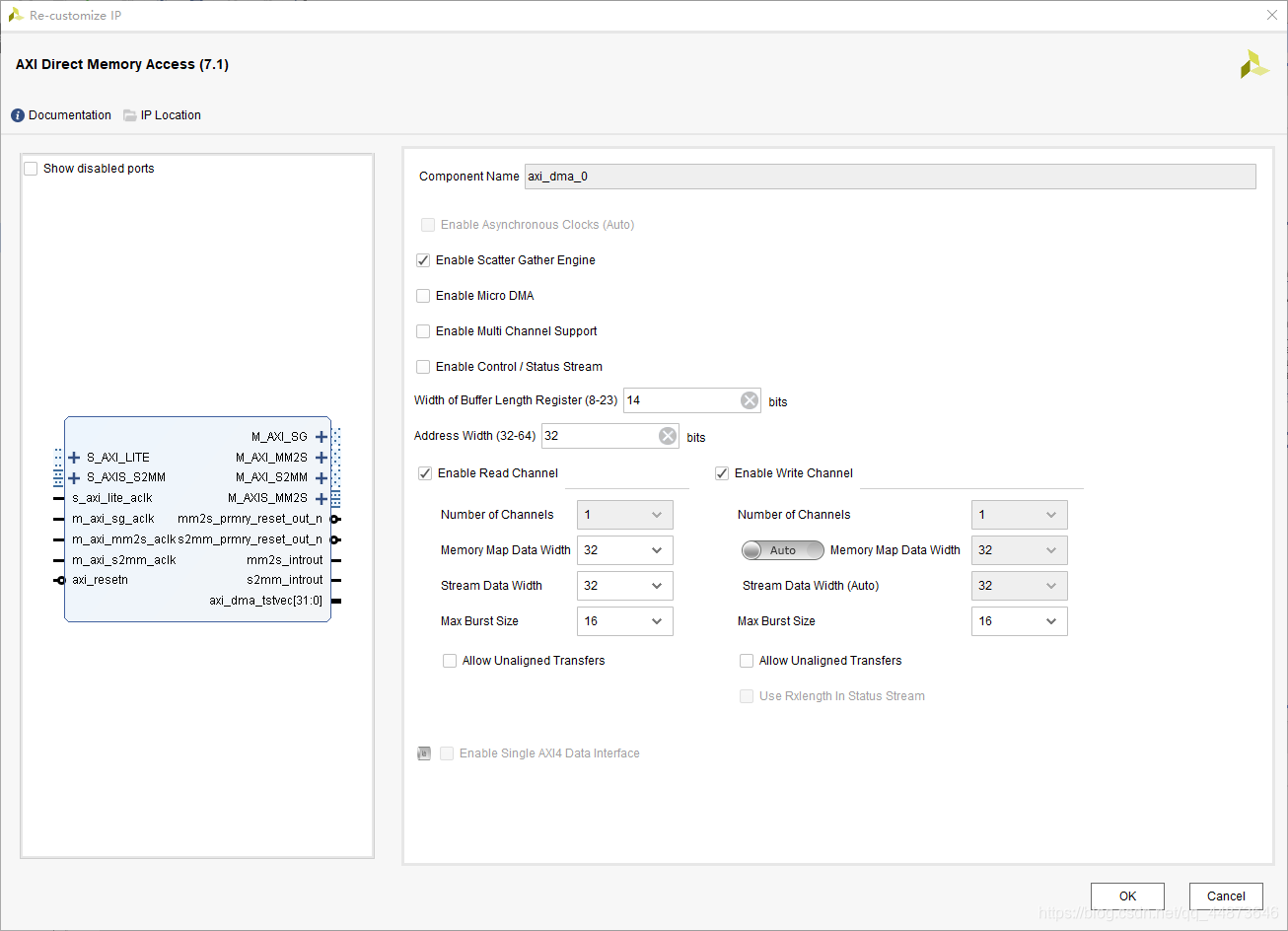Image resolution: width=1288 pixels, height=931 pixels.
Task: Open the Documentation info icon
Action: [x=18, y=115]
